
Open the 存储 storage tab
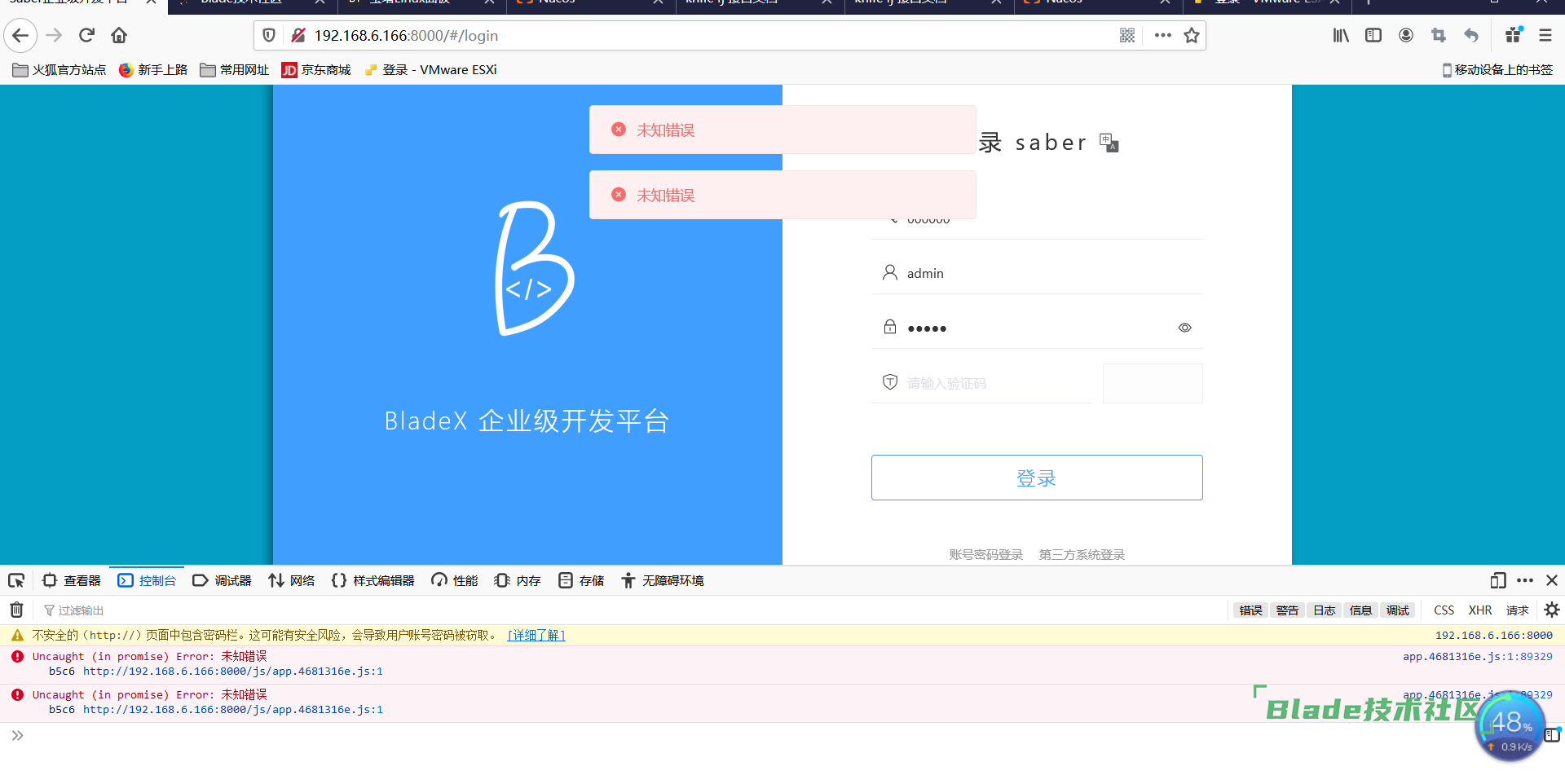point(581,580)
